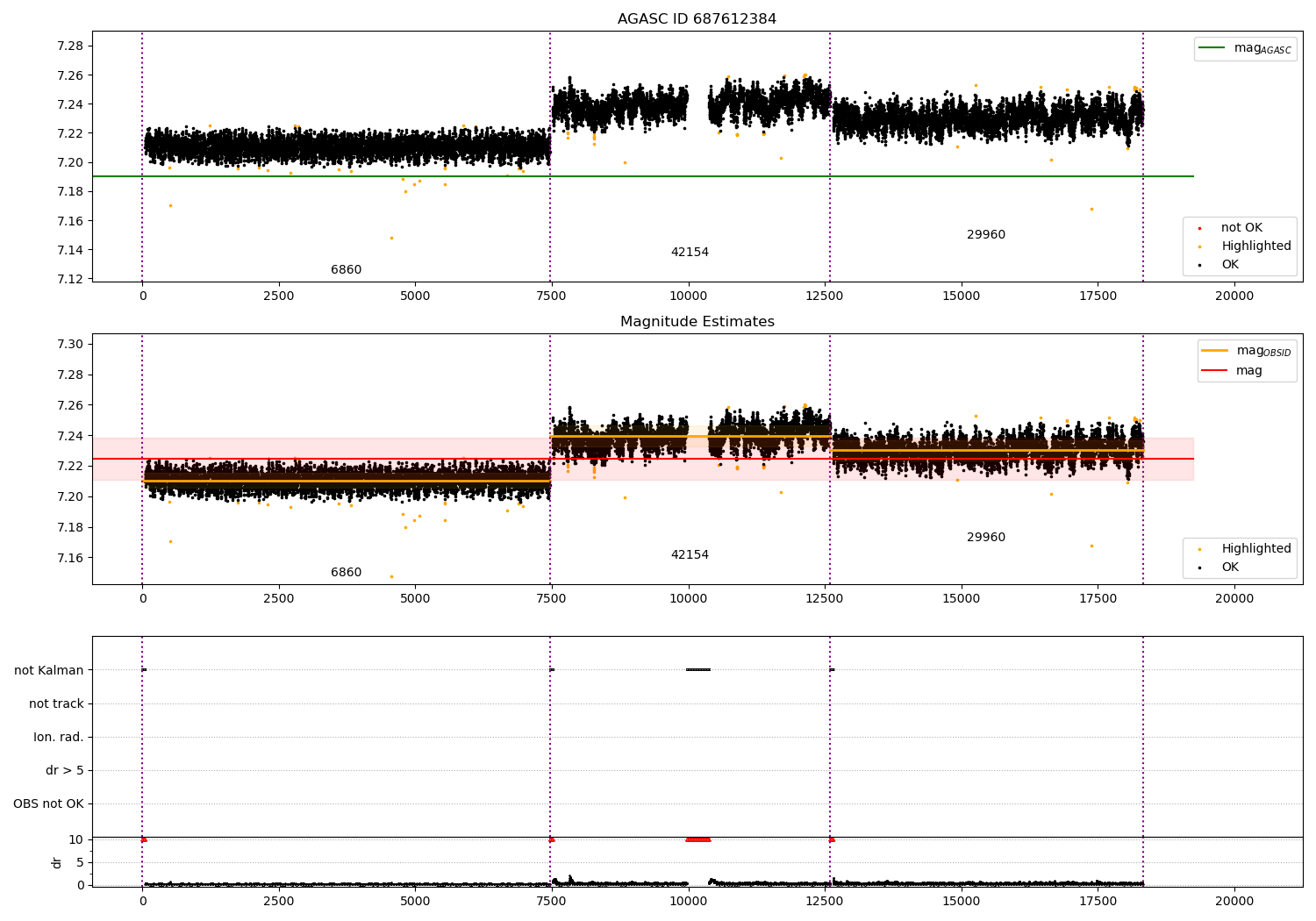
Task: Click the dr axis tick label 5
Action: 80,863
